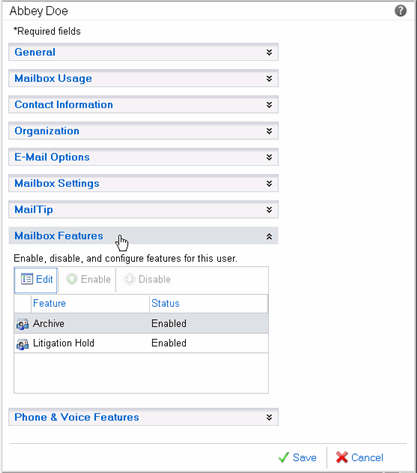Select the Litigation Hold Enabled row
Viewport: 417px width, 473px height.
pyautogui.click(x=141, y=343)
